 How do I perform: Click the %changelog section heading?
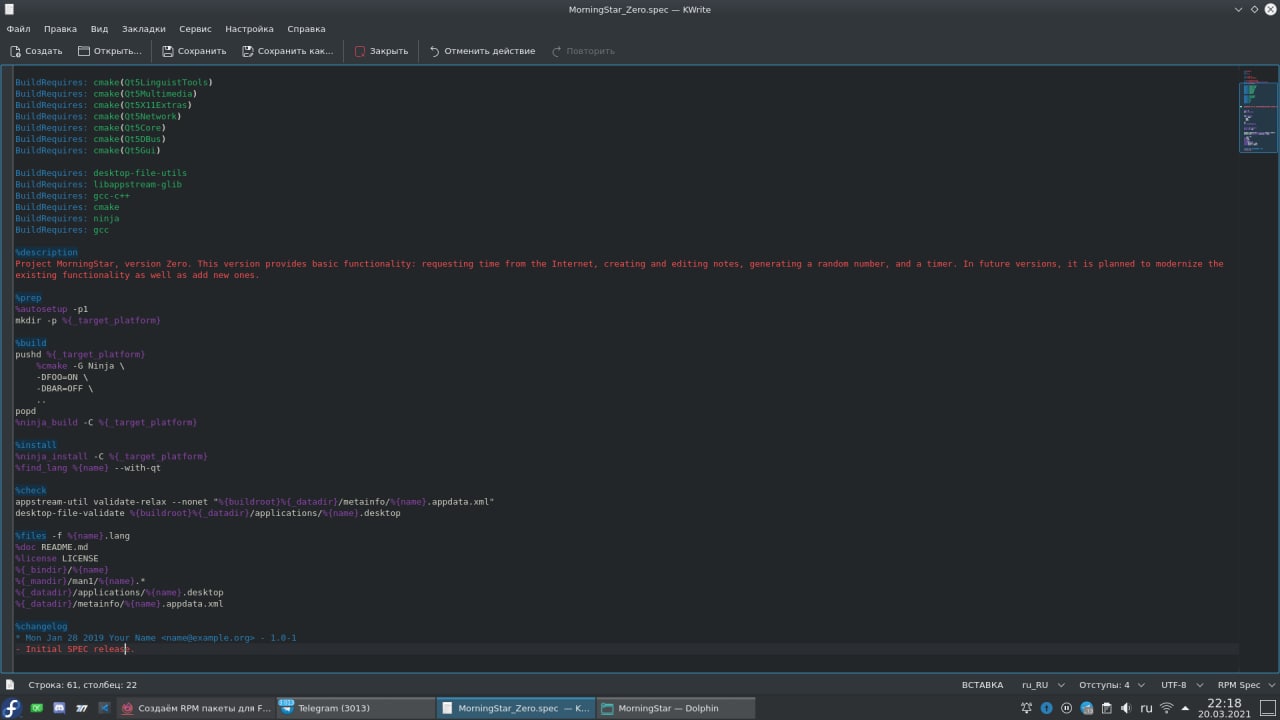point(41,627)
